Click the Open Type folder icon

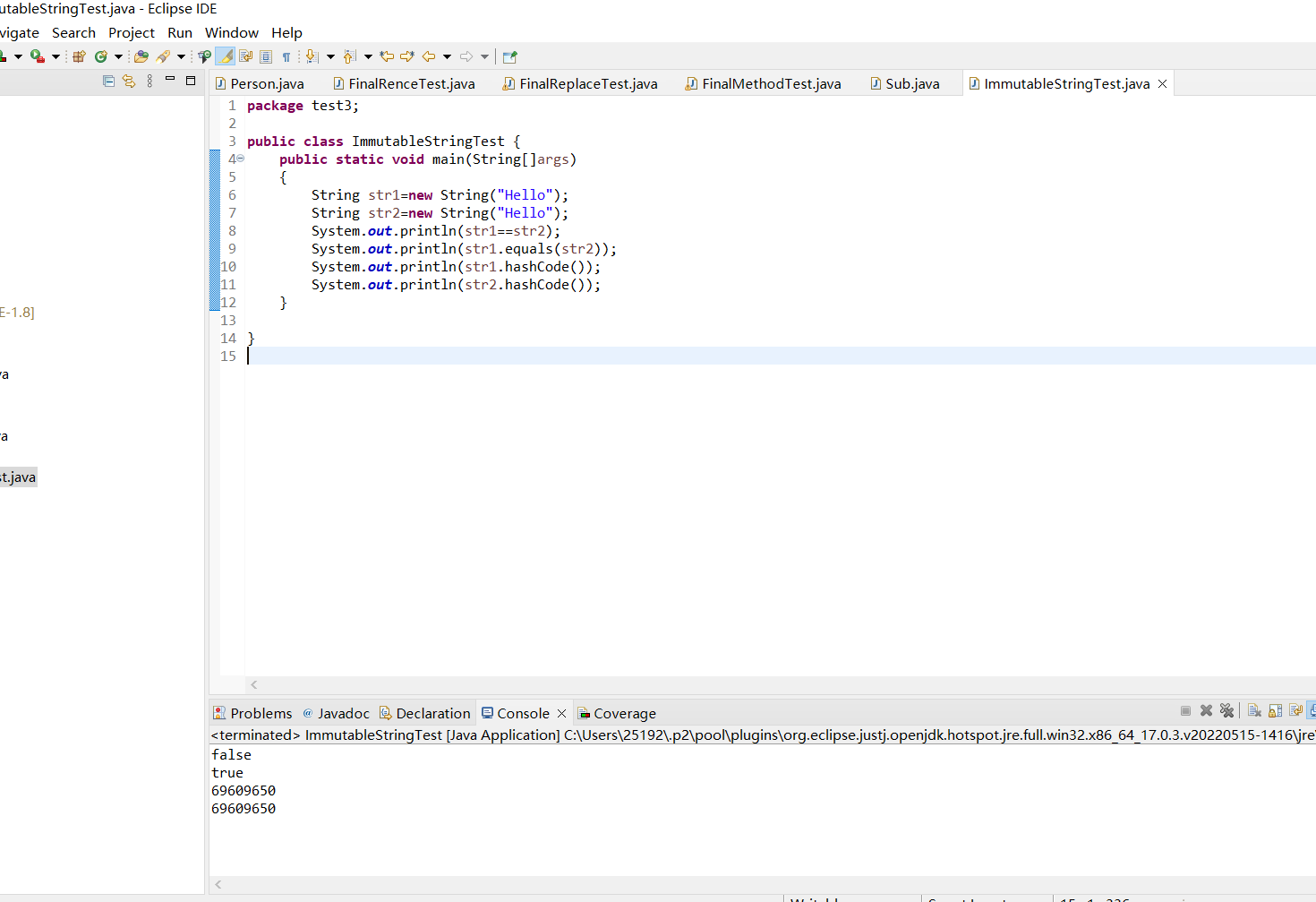click(141, 56)
